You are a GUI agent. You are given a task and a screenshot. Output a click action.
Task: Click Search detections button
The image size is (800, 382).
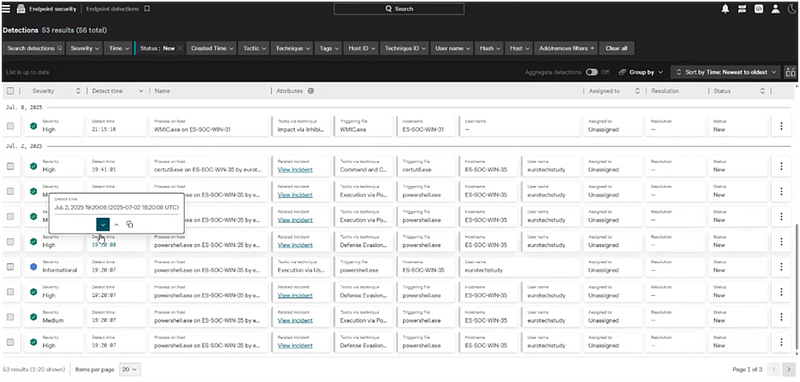click(x=35, y=48)
